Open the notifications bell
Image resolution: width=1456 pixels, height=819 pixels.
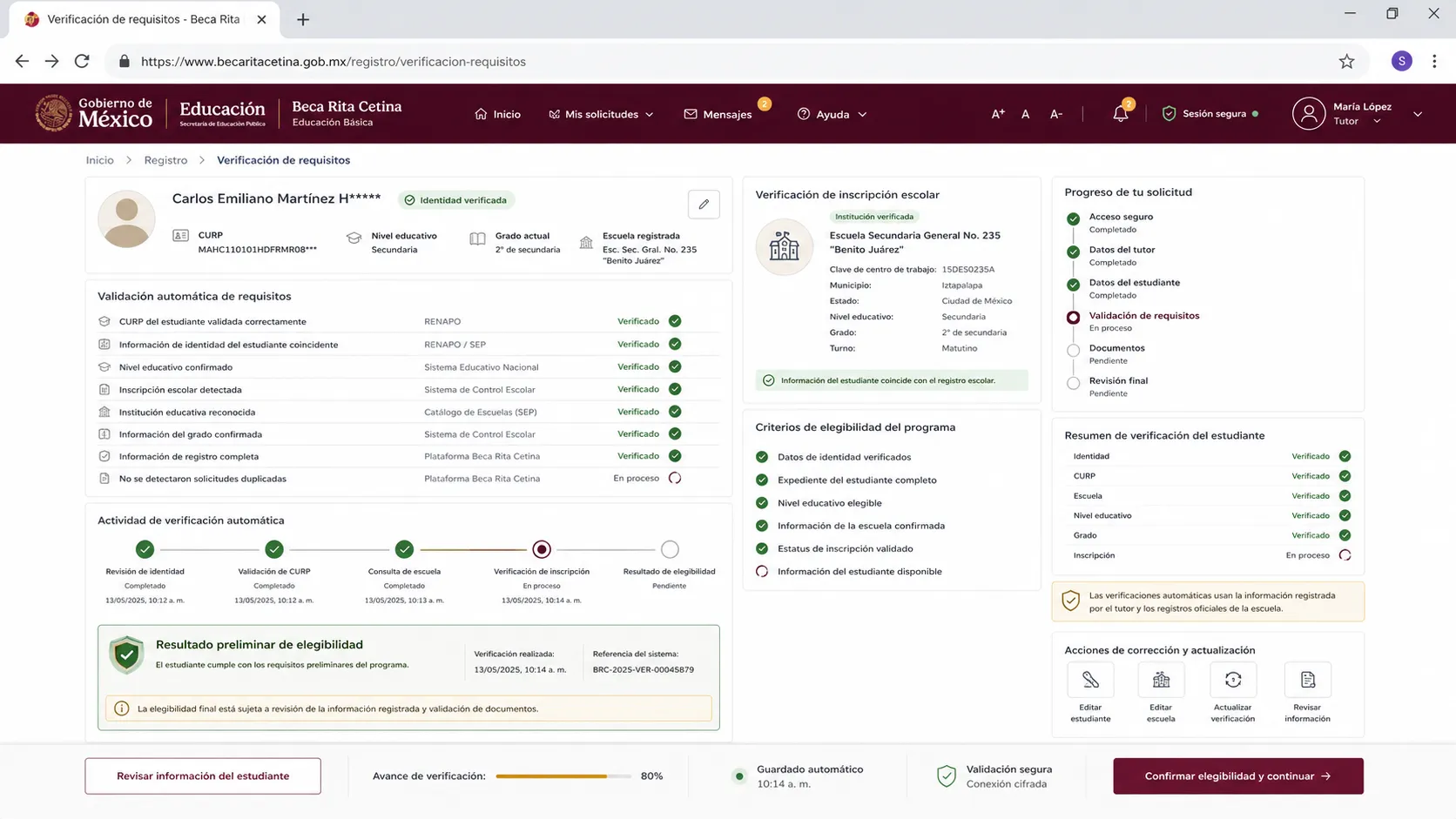[1121, 114]
